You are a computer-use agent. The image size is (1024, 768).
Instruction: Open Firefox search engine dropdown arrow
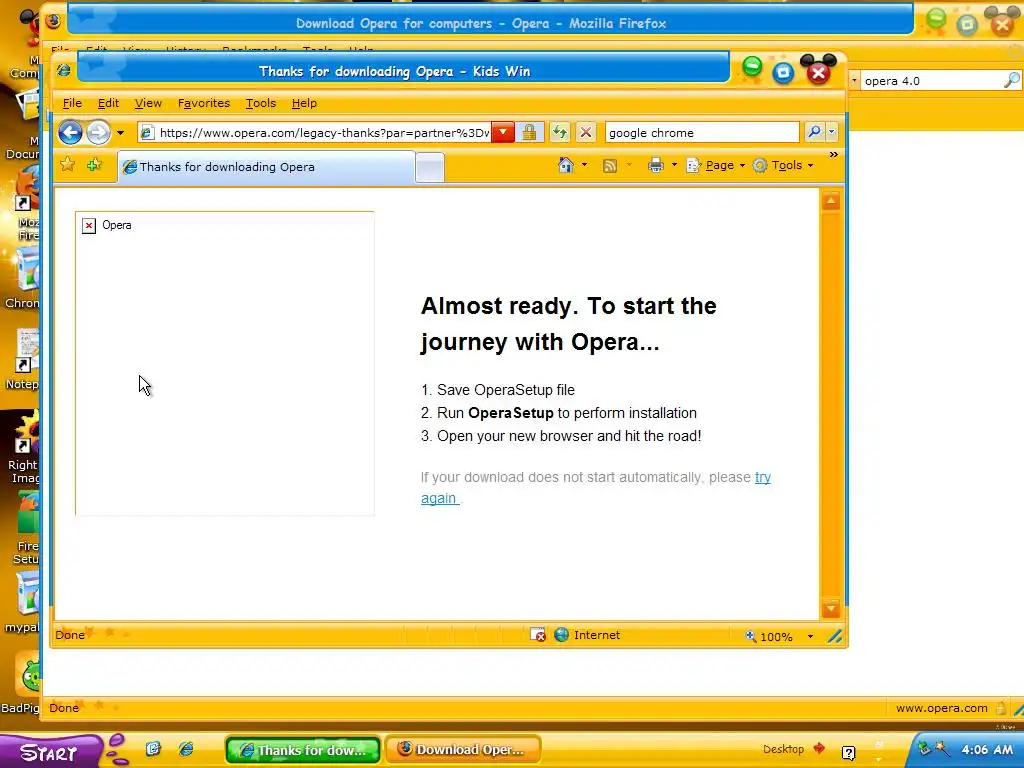854,81
